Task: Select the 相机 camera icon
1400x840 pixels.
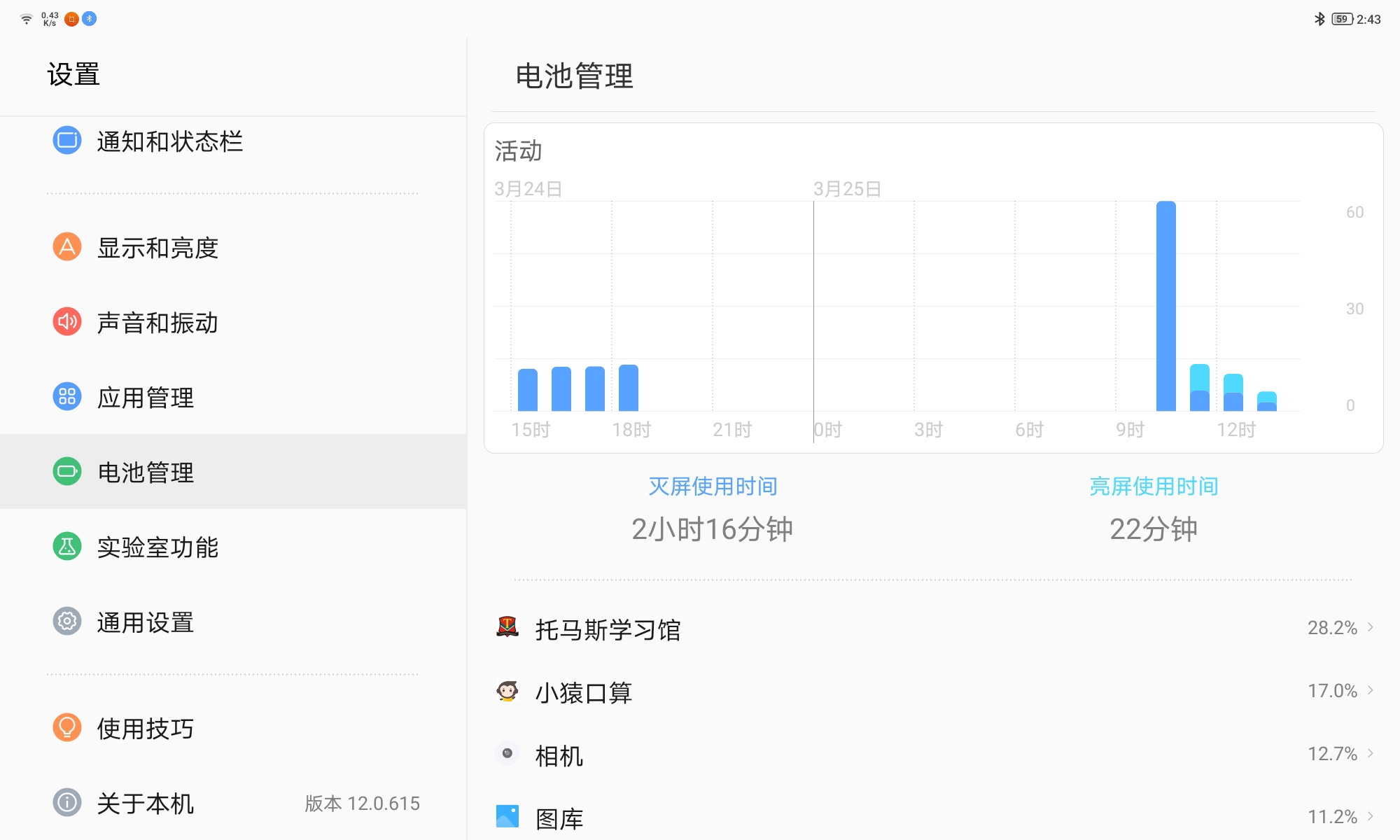Action: pyautogui.click(x=509, y=754)
